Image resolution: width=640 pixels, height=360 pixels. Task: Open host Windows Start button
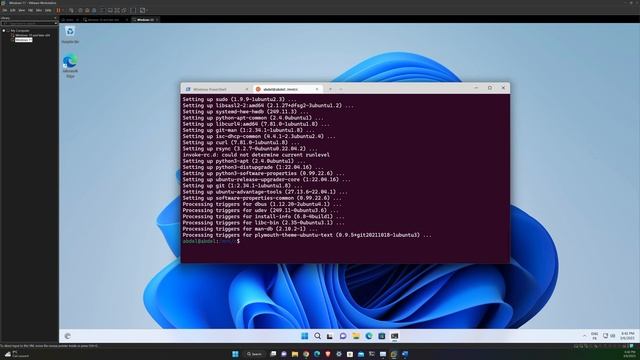point(235,354)
